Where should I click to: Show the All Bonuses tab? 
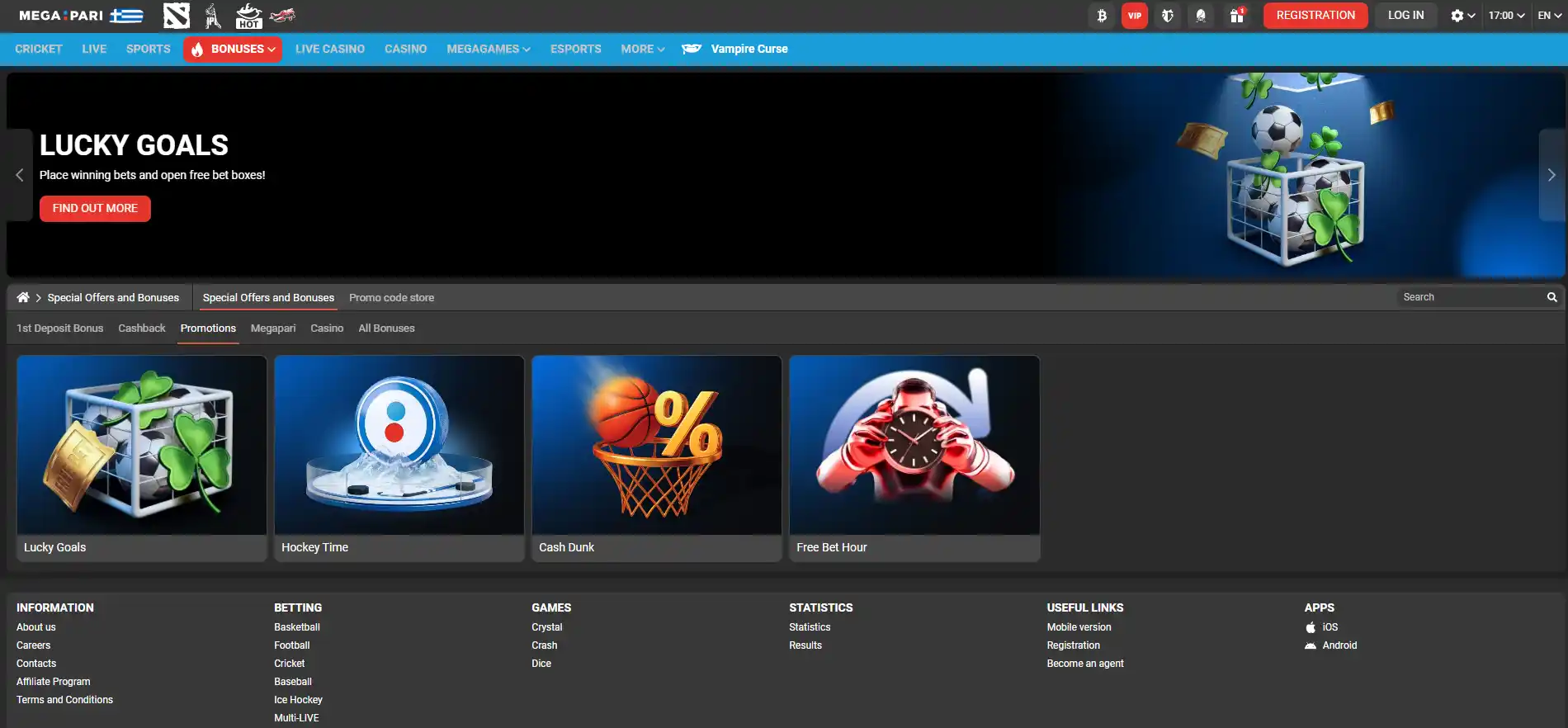(386, 328)
